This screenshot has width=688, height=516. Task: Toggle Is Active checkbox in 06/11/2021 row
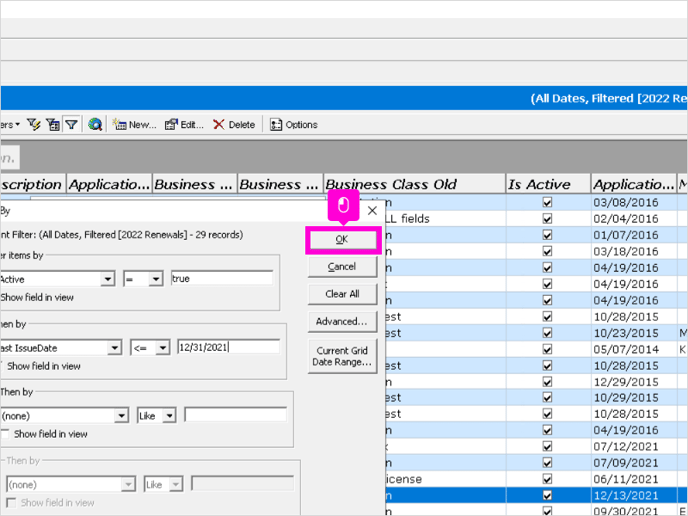(x=547, y=479)
